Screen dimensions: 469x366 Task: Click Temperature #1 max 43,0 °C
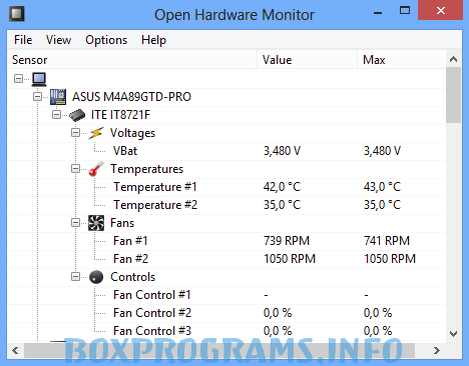click(382, 187)
